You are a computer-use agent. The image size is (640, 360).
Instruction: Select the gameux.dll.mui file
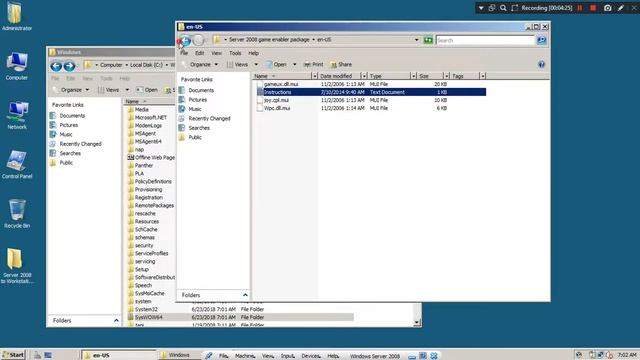point(281,84)
